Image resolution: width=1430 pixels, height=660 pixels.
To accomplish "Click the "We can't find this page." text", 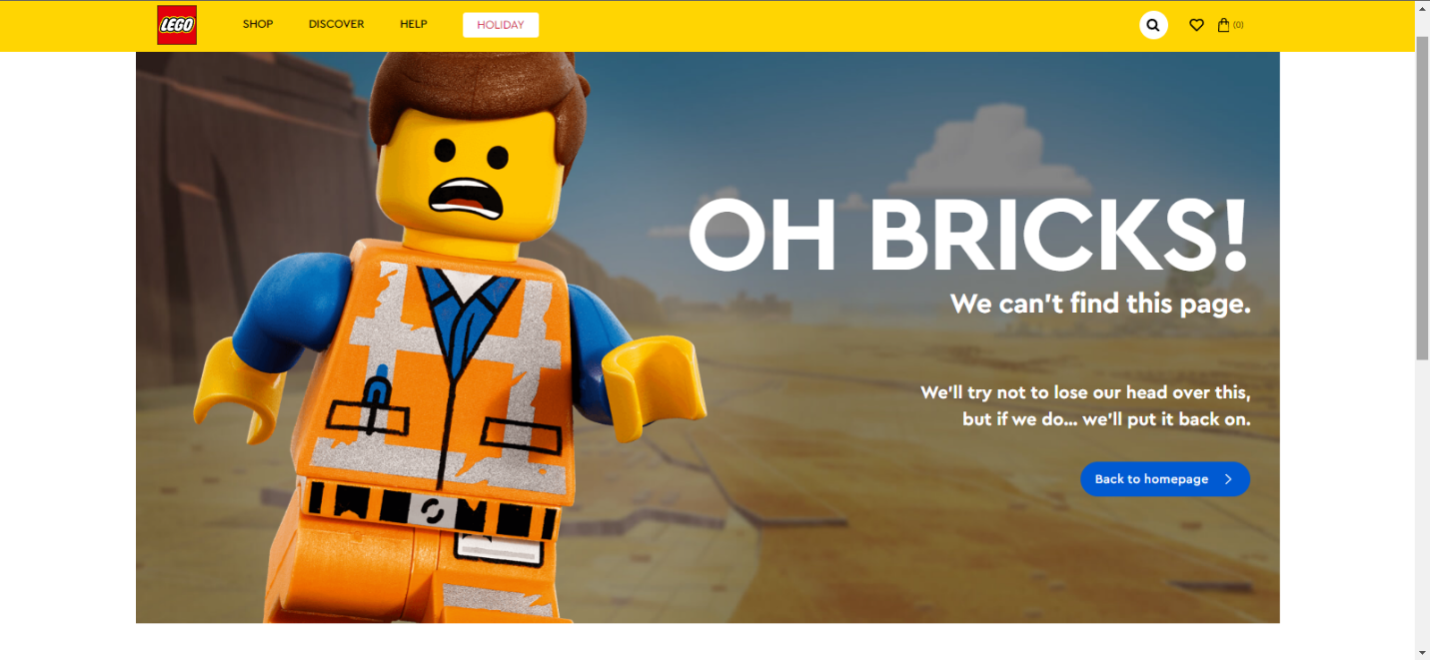I will click(x=1100, y=303).
